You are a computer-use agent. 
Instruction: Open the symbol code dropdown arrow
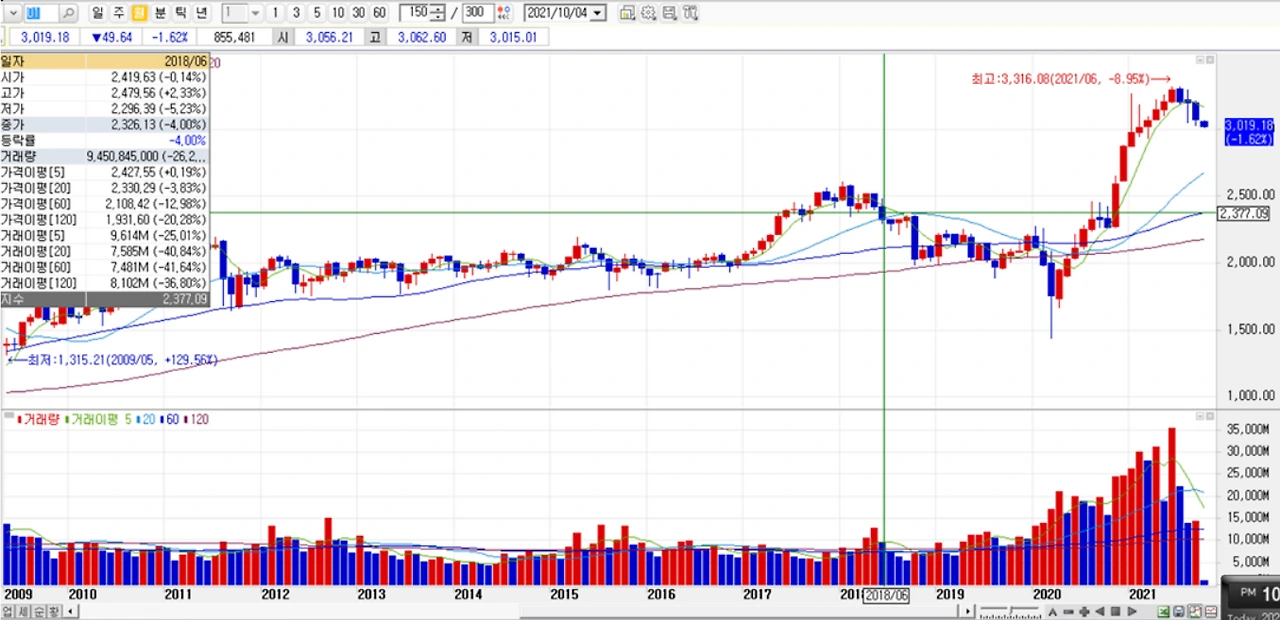click(x=13, y=13)
